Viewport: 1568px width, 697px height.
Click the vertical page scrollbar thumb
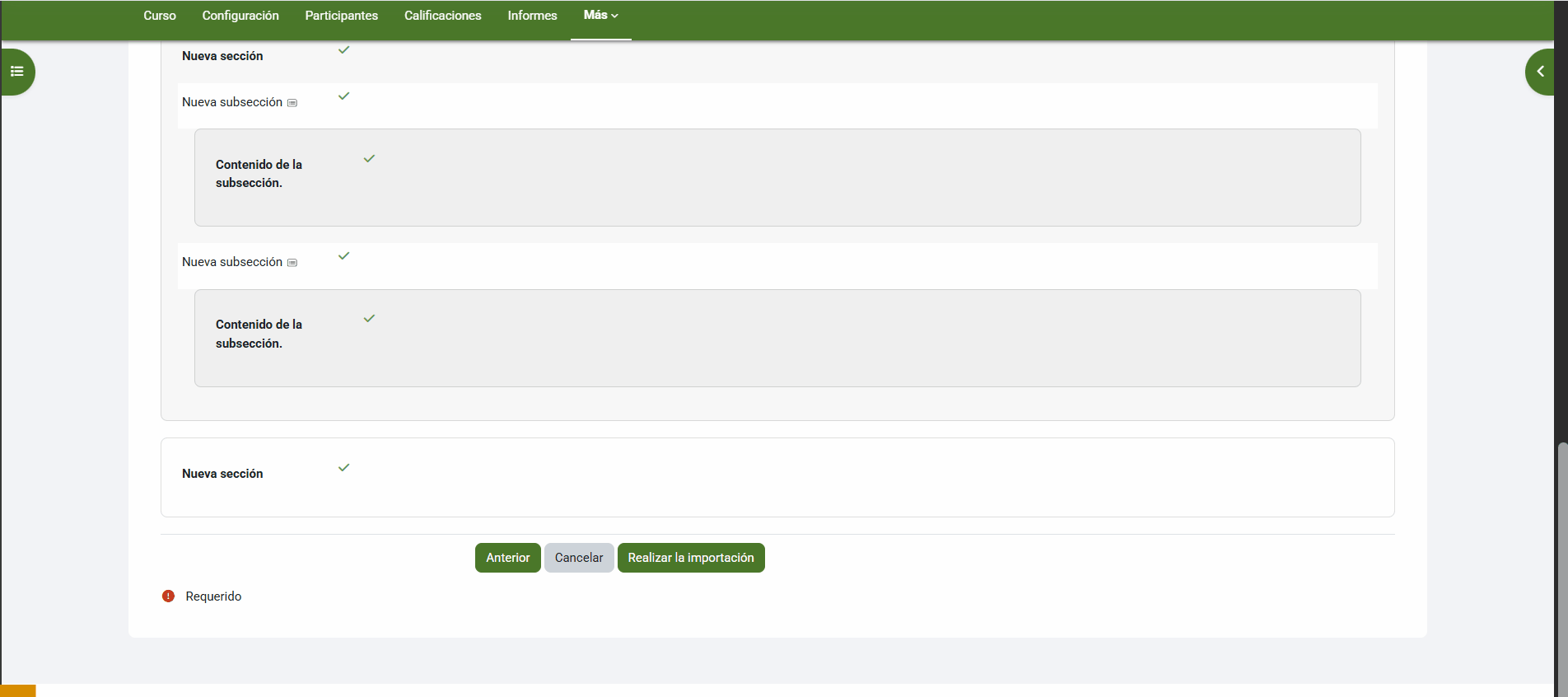click(x=1561, y=568)
